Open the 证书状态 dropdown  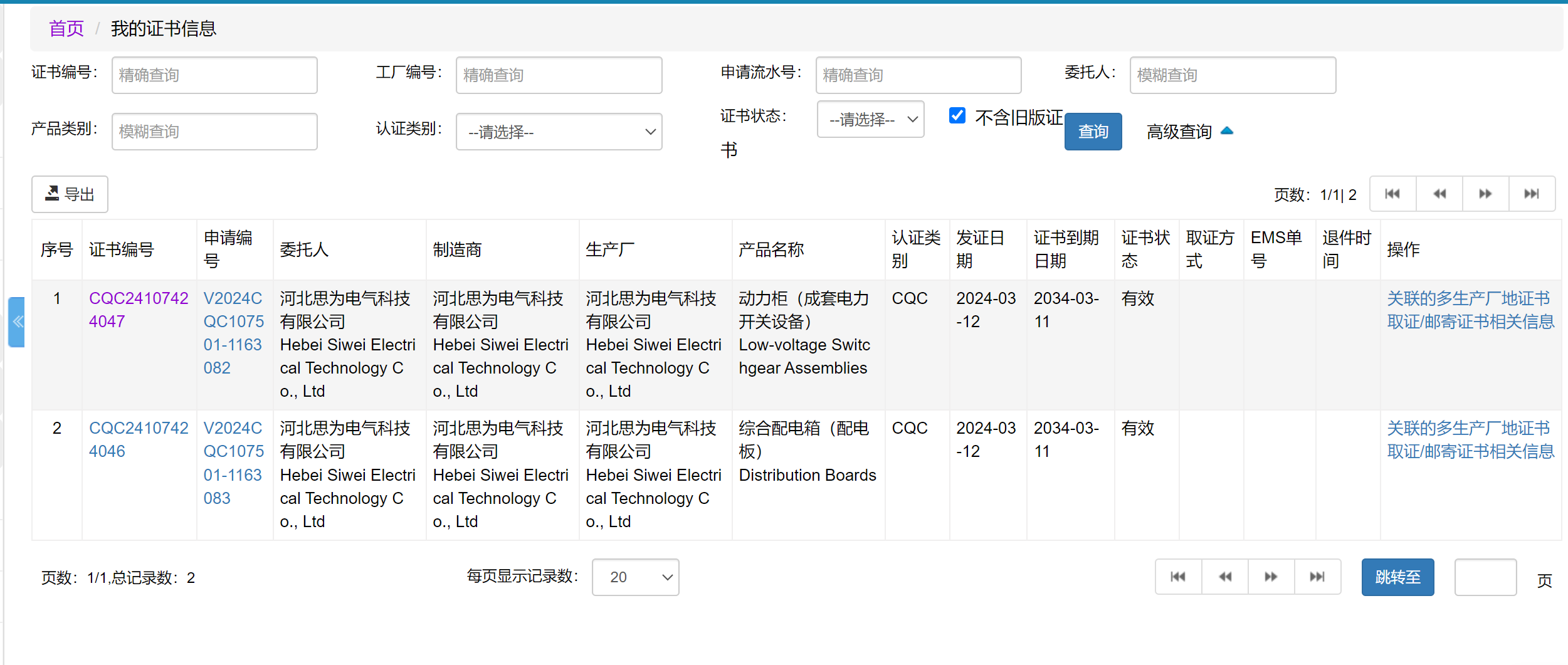pos(870,119)
